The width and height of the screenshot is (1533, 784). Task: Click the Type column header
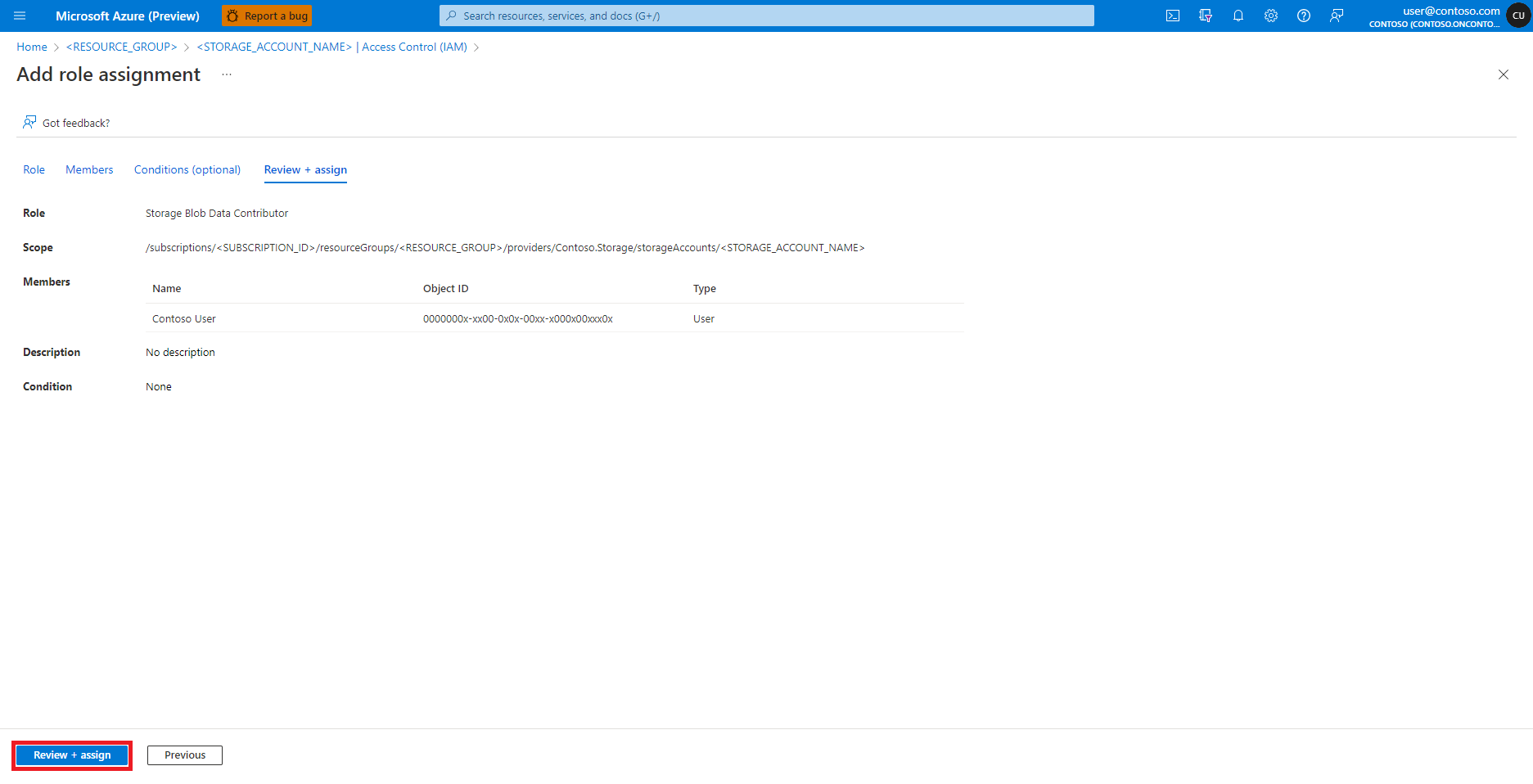tap(705, 289)
